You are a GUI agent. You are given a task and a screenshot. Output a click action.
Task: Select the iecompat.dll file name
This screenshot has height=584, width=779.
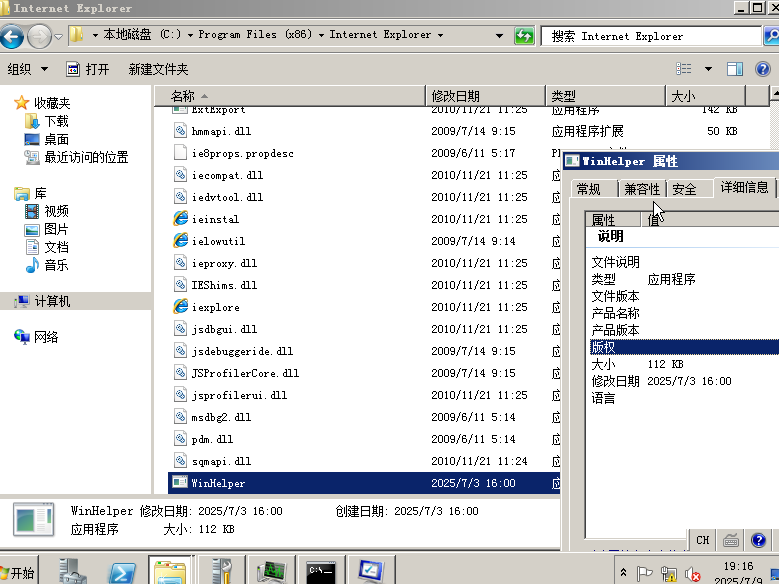tap(228, 175)
